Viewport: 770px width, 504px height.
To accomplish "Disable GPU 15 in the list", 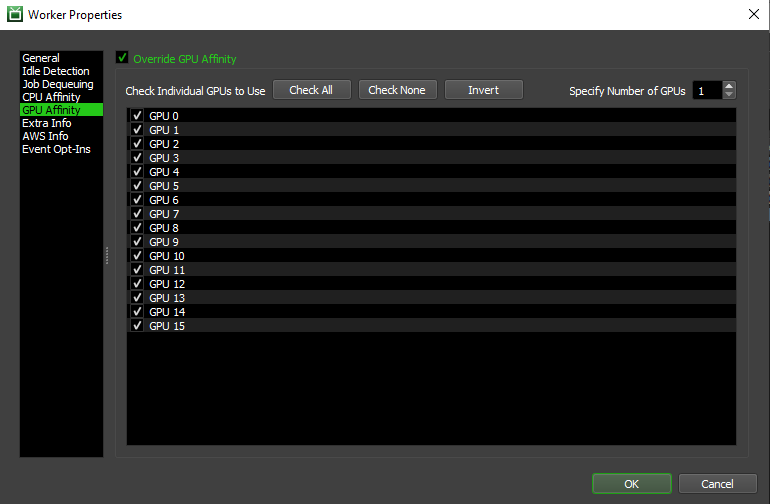I will [x=137, y=326].
